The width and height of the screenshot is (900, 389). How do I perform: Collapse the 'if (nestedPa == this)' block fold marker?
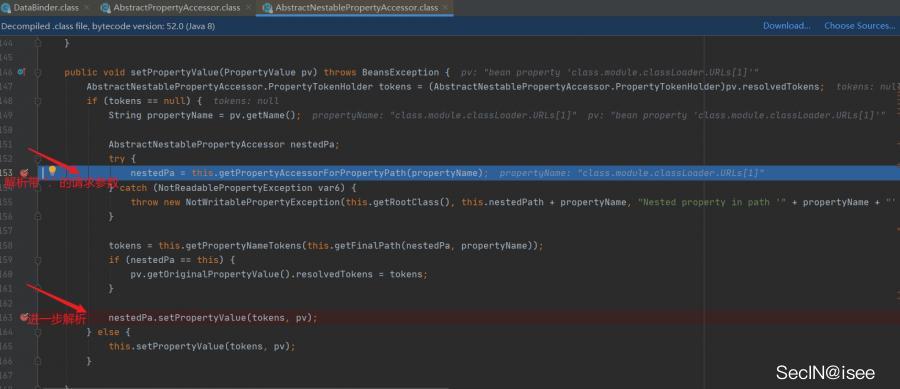tap(38, 260)
